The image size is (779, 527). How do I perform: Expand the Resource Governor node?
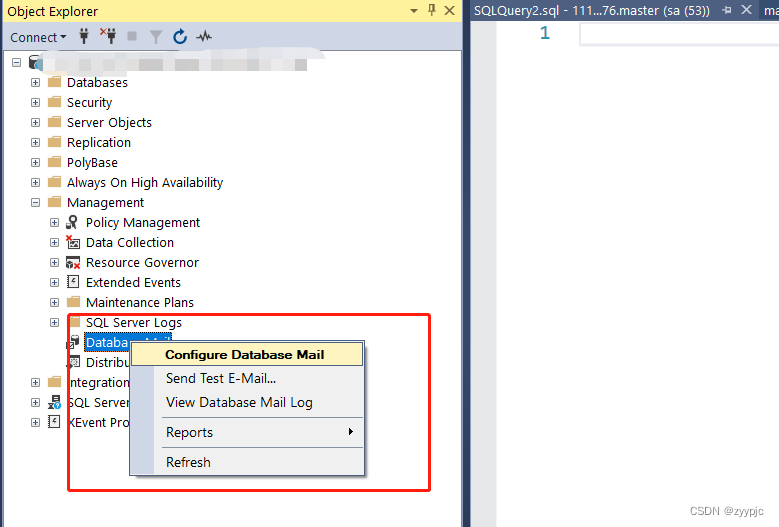point(55,262)
